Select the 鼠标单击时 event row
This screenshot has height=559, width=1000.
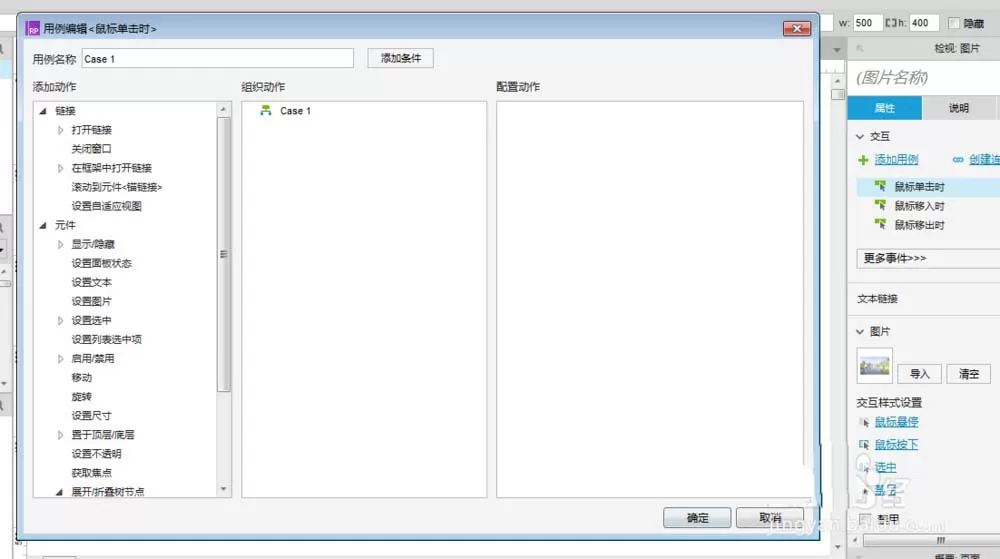coord(928,187)
